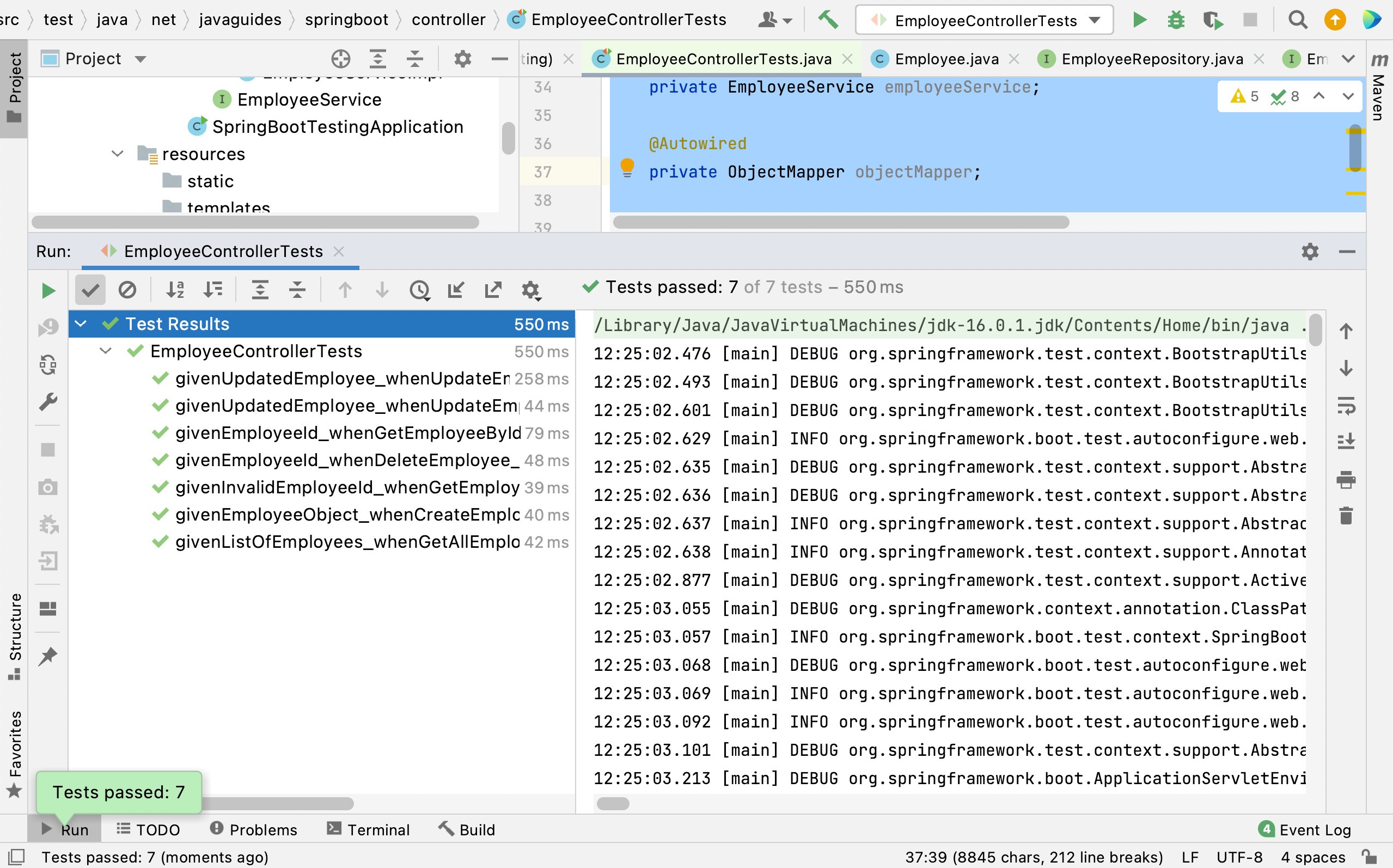Toggle soft-wrap in console output
Viewport: 1393px width, 868px height.
click(x=1346, y=405)
